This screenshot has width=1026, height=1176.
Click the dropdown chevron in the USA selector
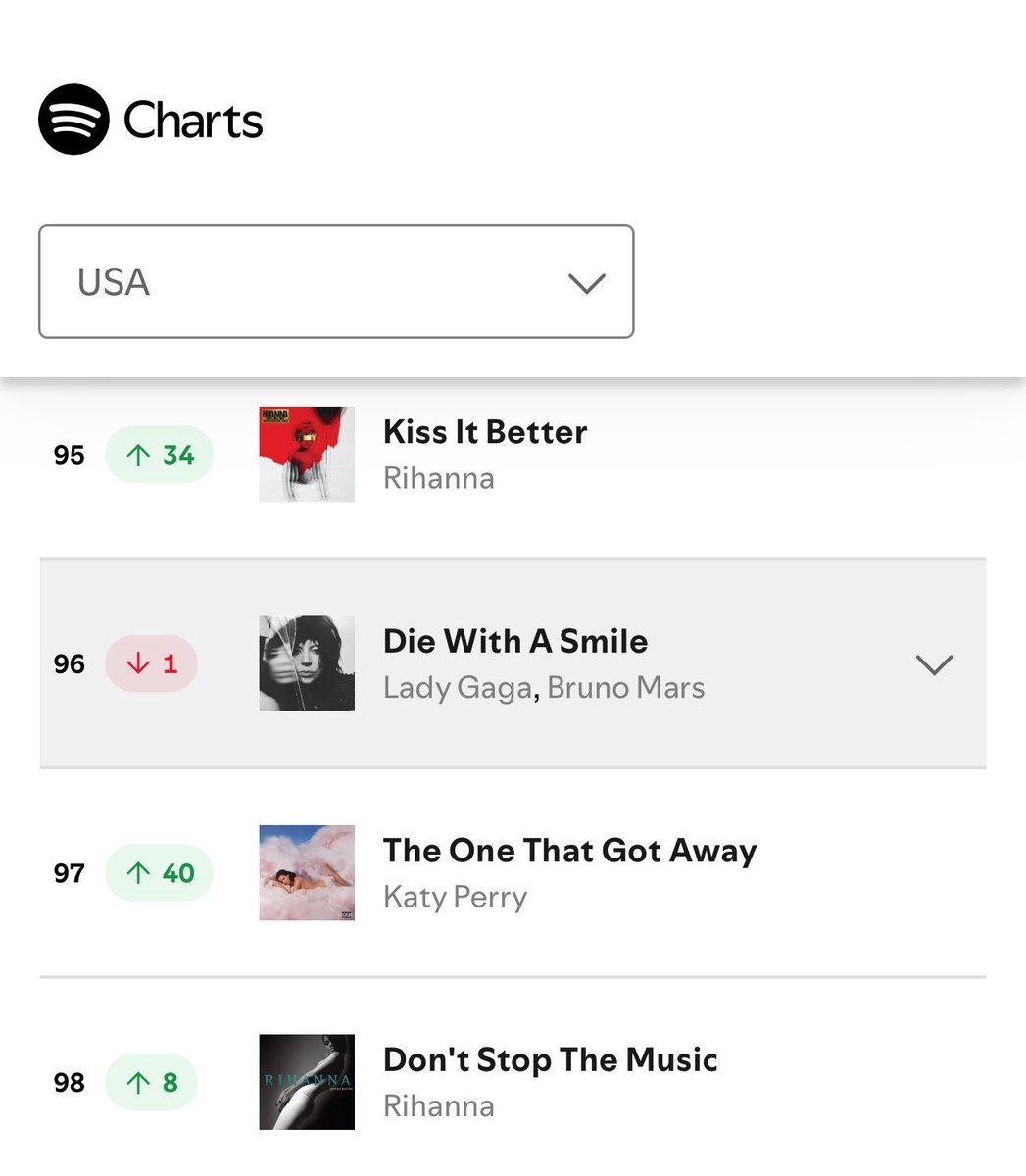(587, 283)
